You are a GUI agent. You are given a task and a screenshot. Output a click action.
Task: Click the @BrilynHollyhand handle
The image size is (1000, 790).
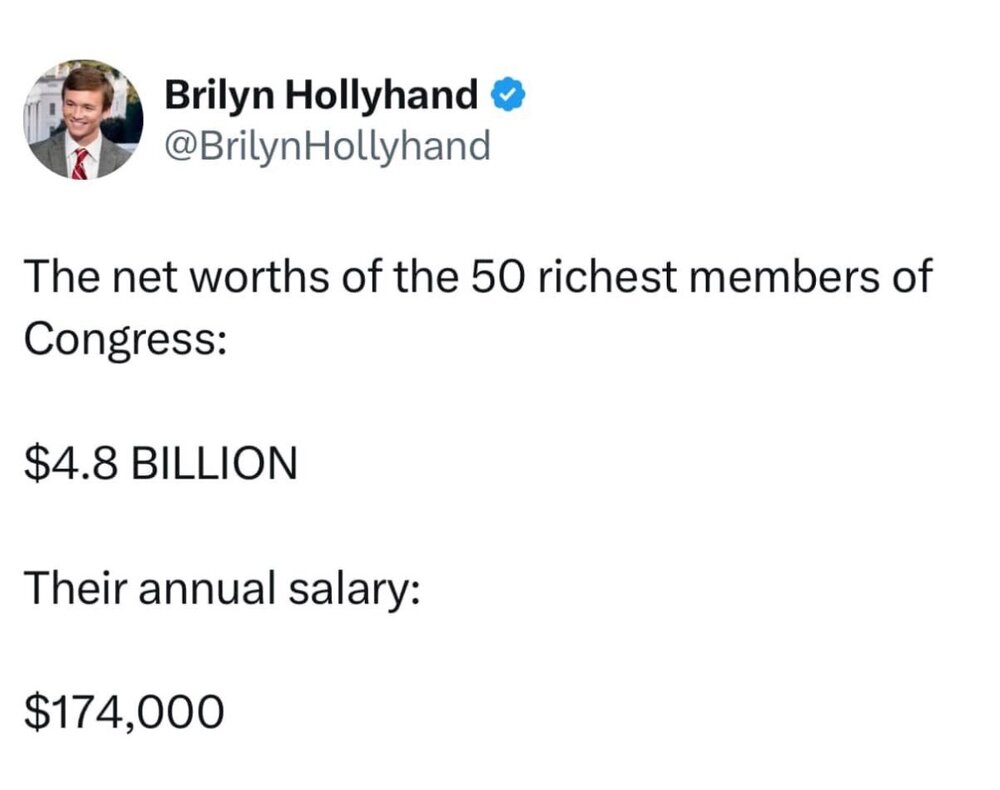tap(327, 146)
